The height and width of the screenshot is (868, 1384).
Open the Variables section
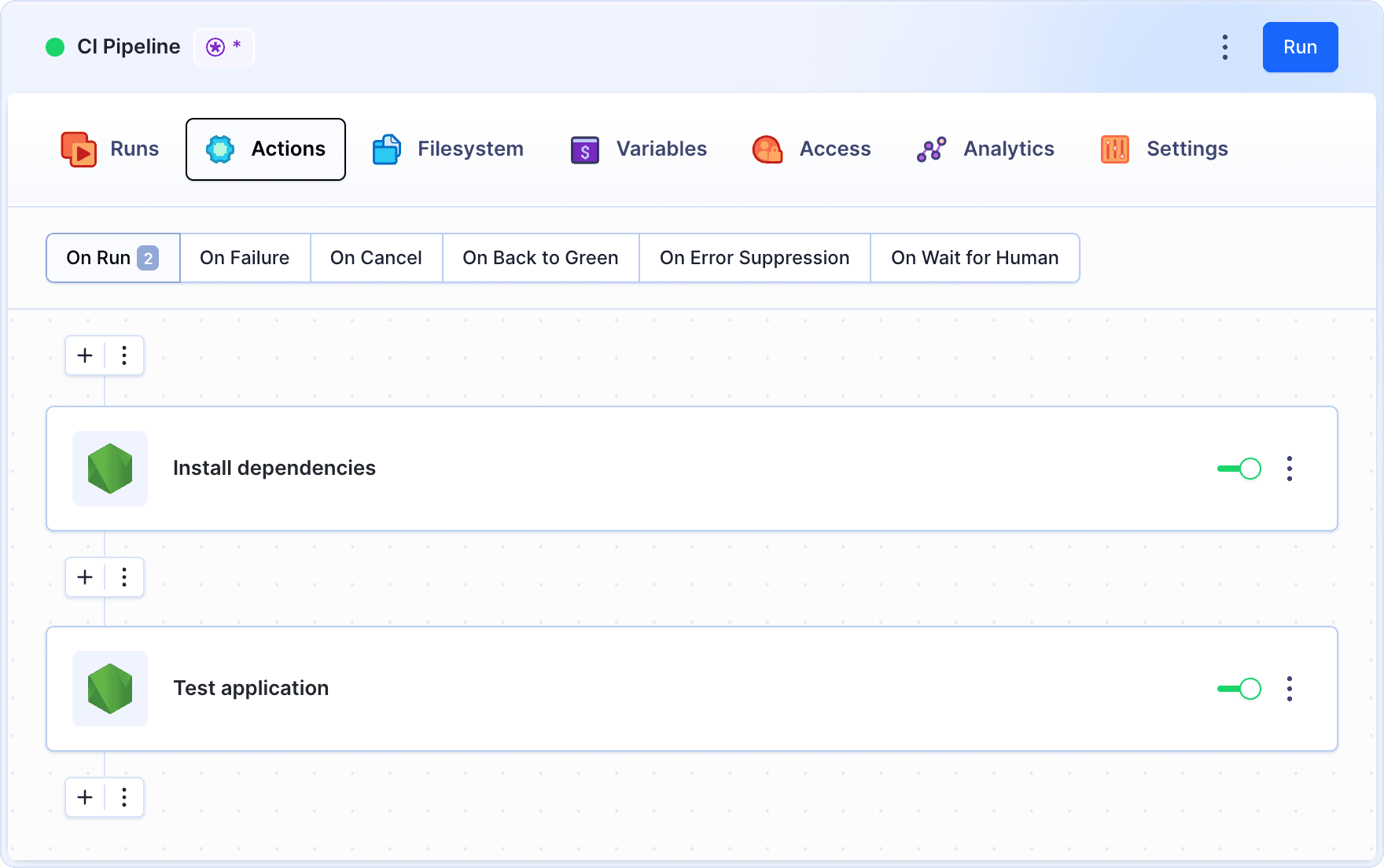pyautogui.click(x=639, y=149)
